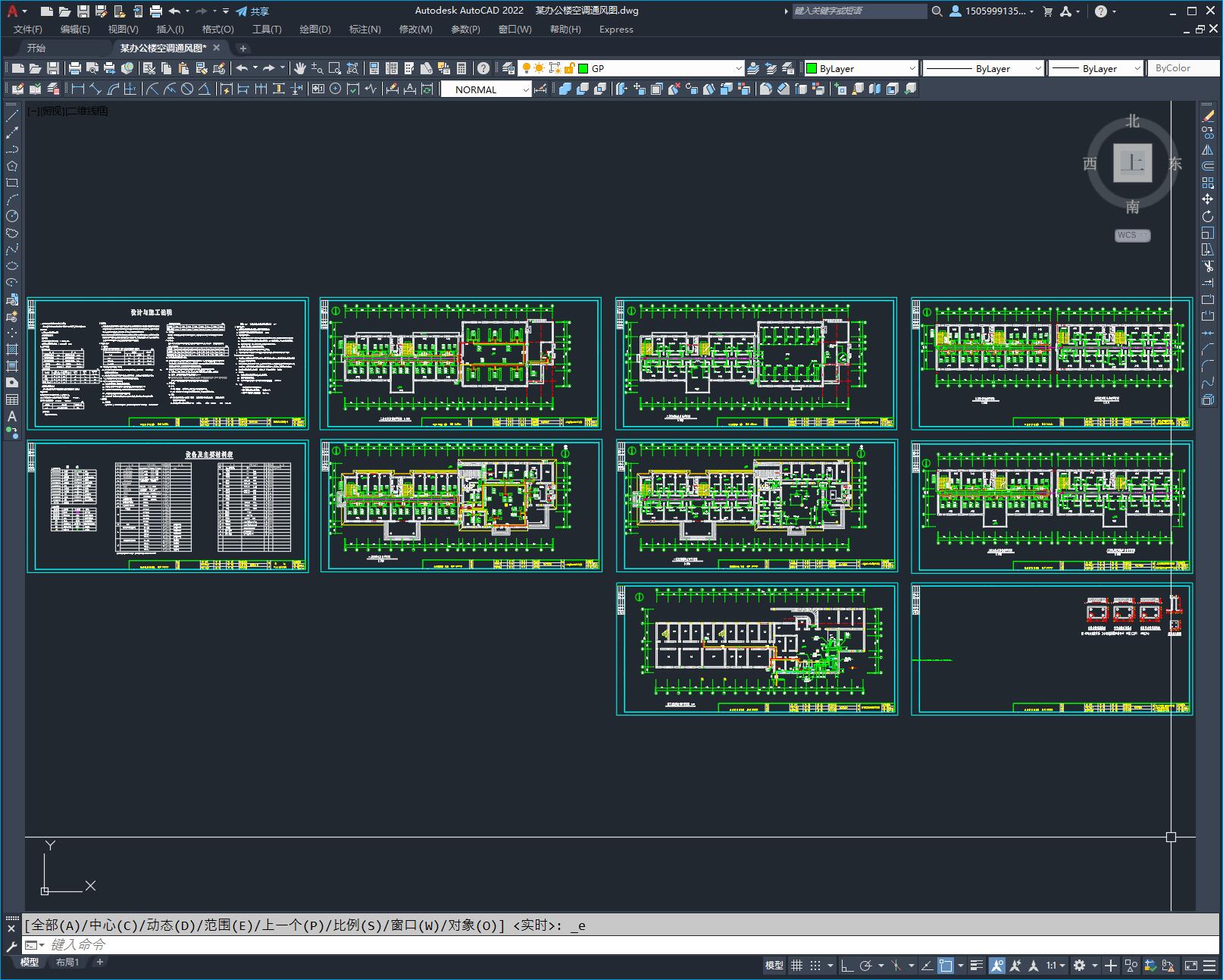Image resolution: width=1223 pixels, height=980 pixels.
Task: Click the command line input field
Action: (x=621, y=945)
